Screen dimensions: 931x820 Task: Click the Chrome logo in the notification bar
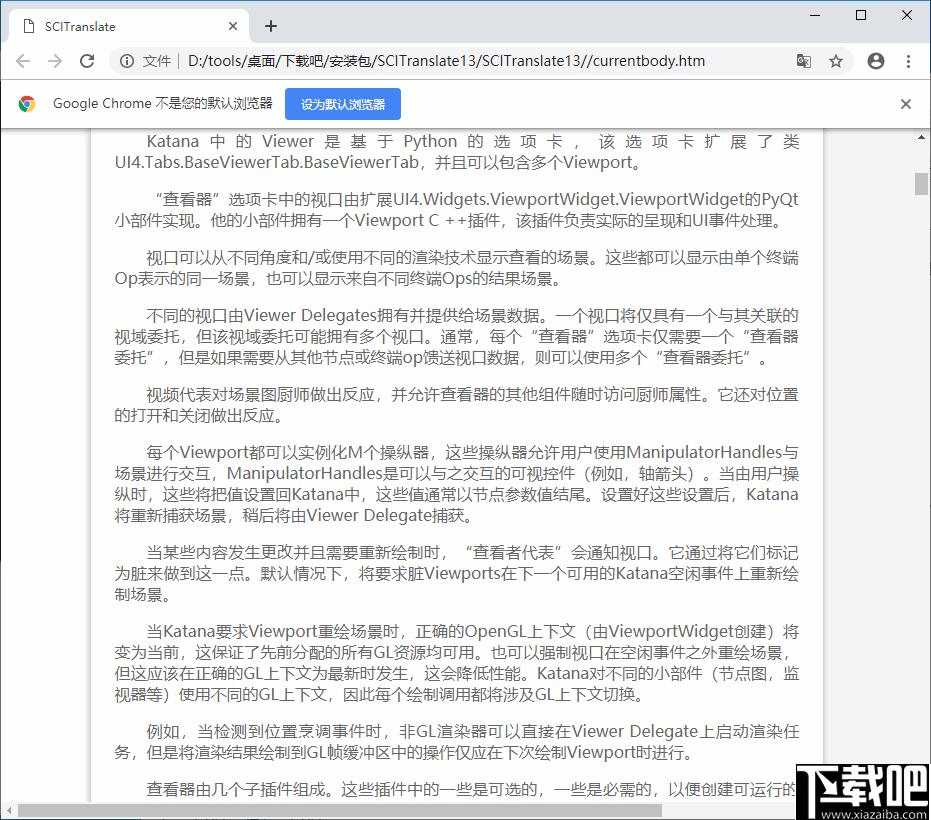pyautogui.click(x=27, y=104)
